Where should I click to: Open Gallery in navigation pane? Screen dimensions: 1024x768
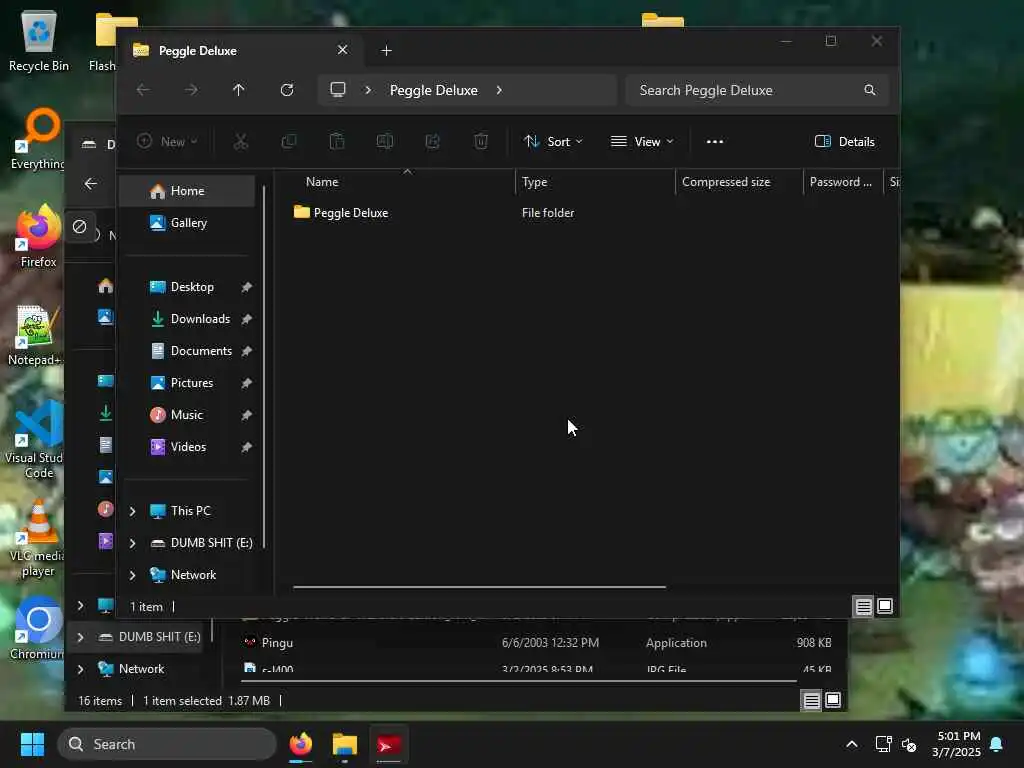pyautogui.click(x=188, y=223)
